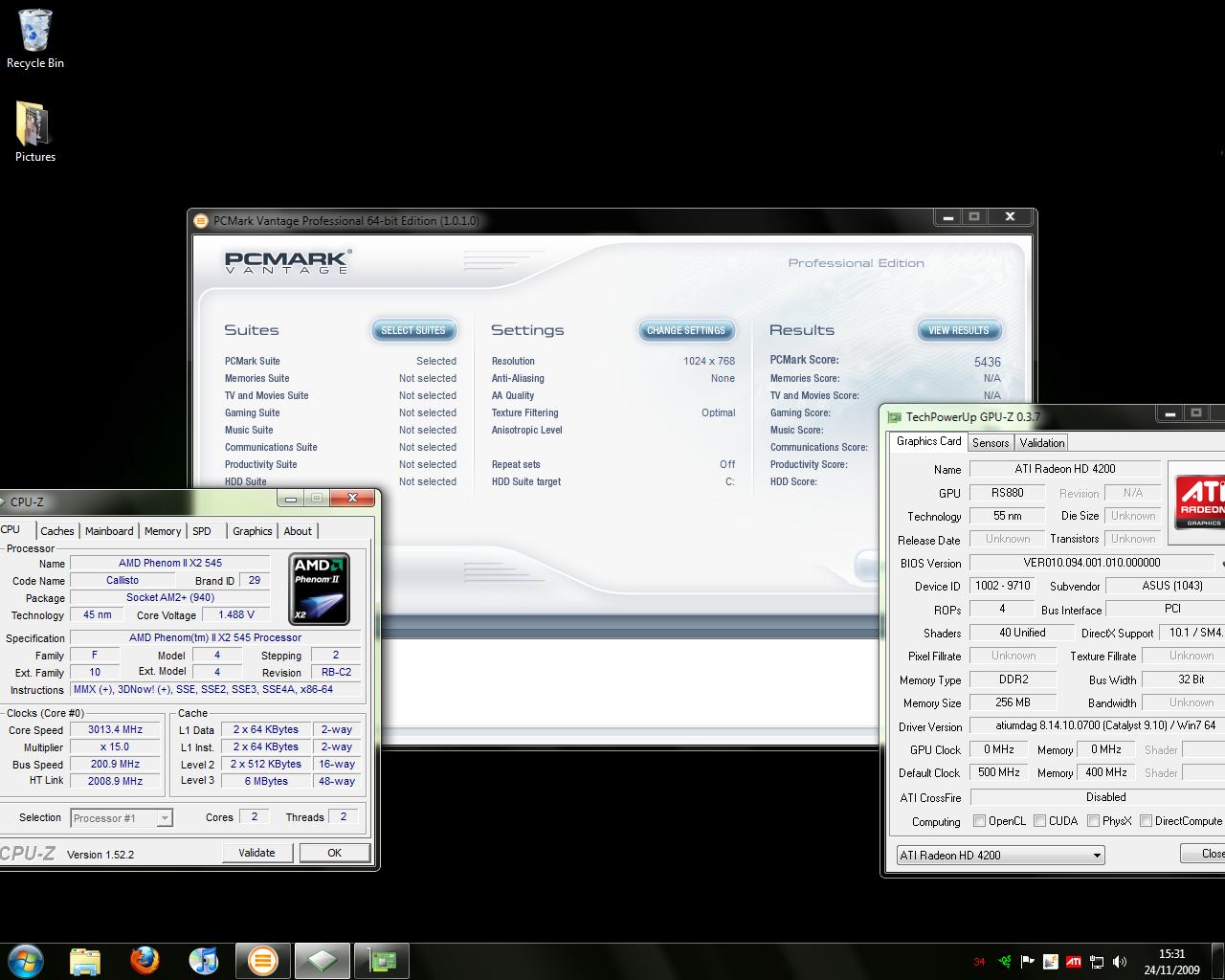Switch to PCMark Vantage taskbar button
This screenshot has width=1225, height=980.
(262, 960)
